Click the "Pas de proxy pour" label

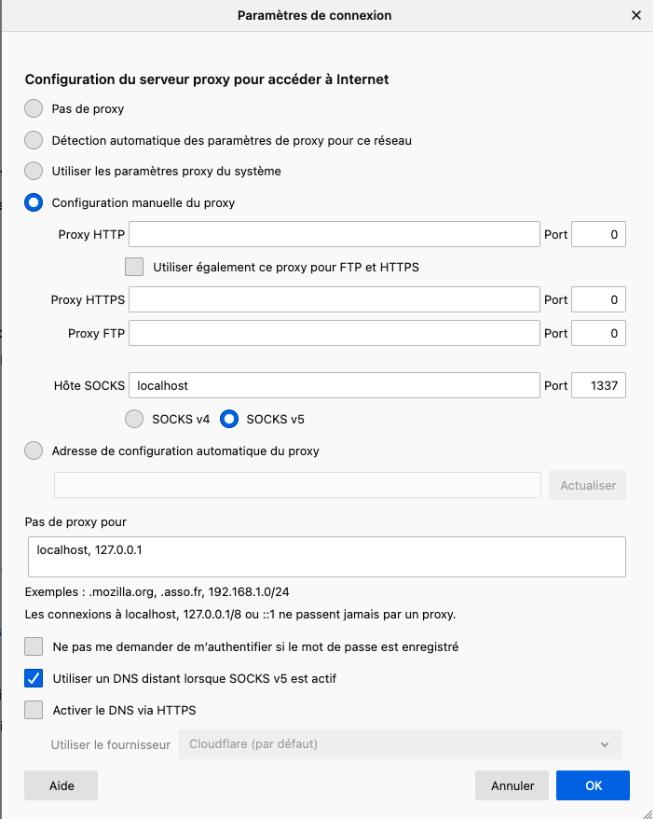(76, 522)
